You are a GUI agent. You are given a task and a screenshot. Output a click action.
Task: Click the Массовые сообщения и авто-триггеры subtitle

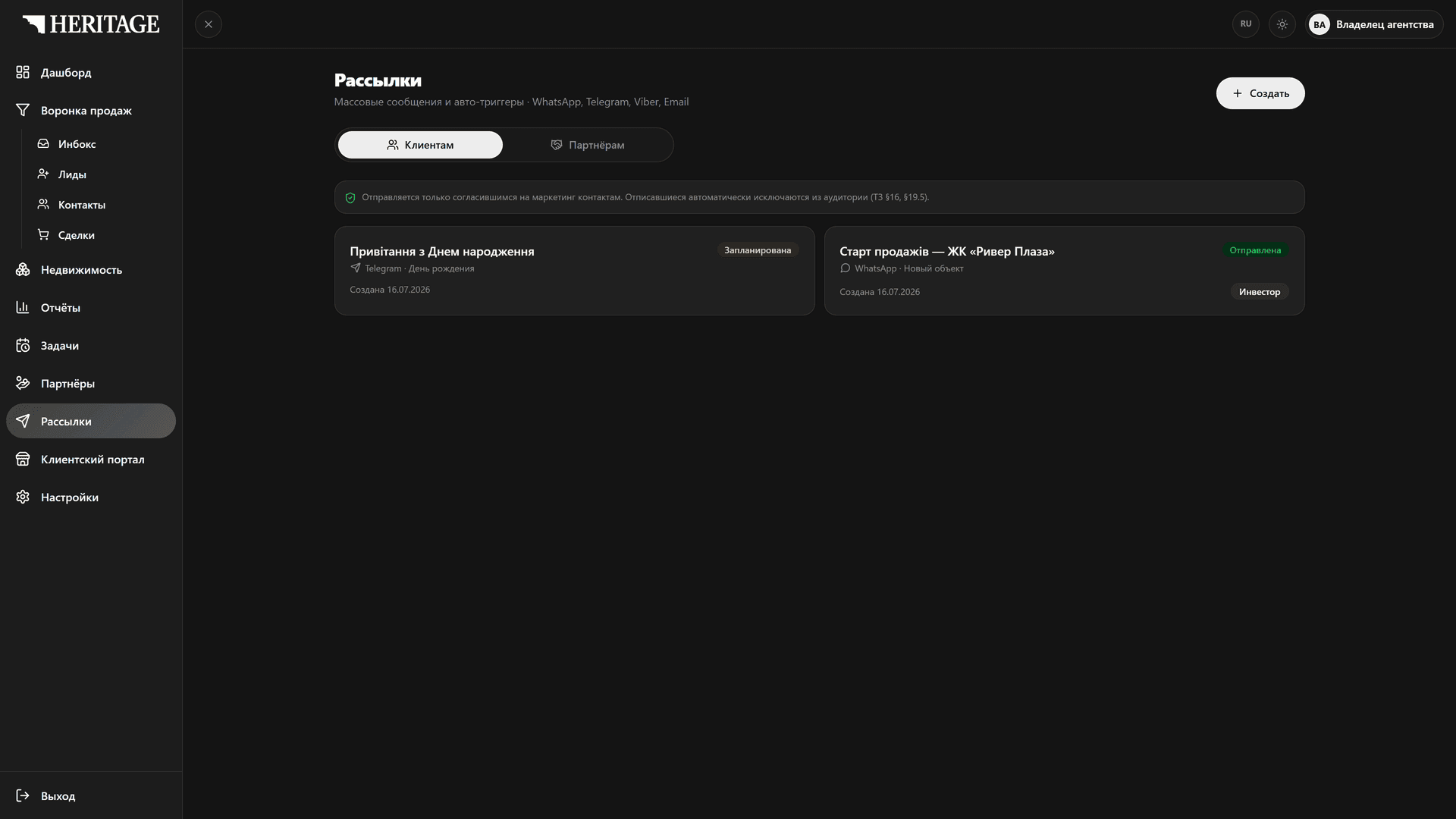click(511, 102)
